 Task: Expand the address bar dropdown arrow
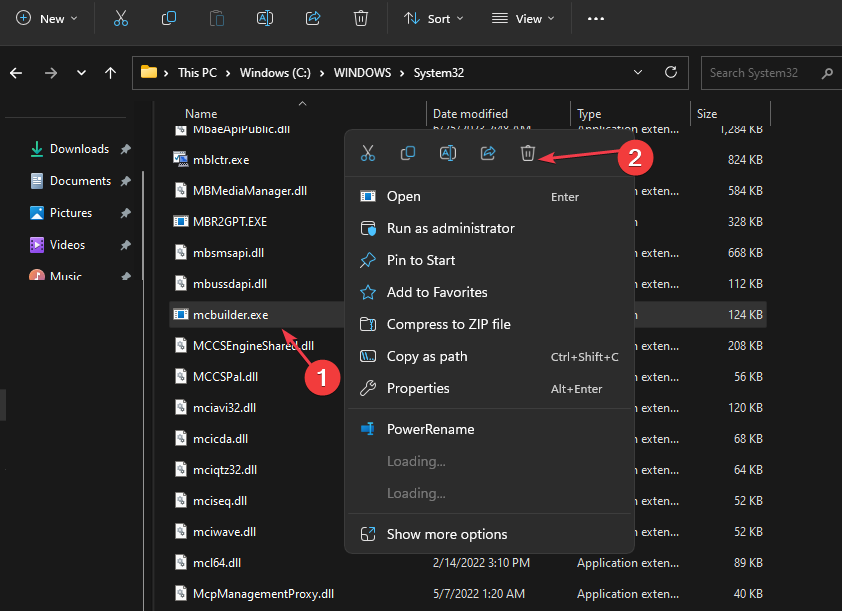pos(638,72)
